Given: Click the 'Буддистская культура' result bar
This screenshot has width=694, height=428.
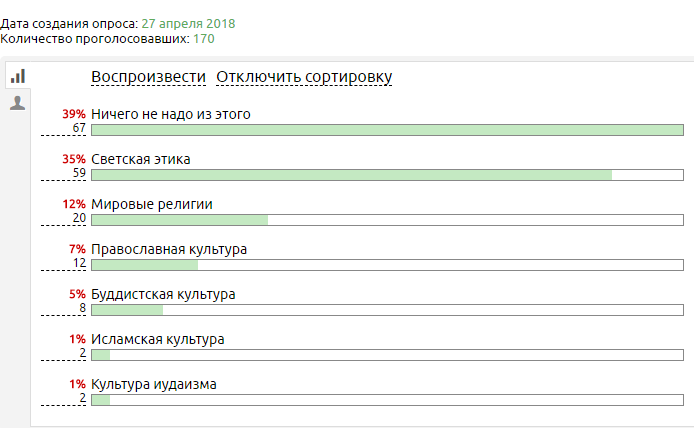Looking at the screenshot, I should point(387,310).
